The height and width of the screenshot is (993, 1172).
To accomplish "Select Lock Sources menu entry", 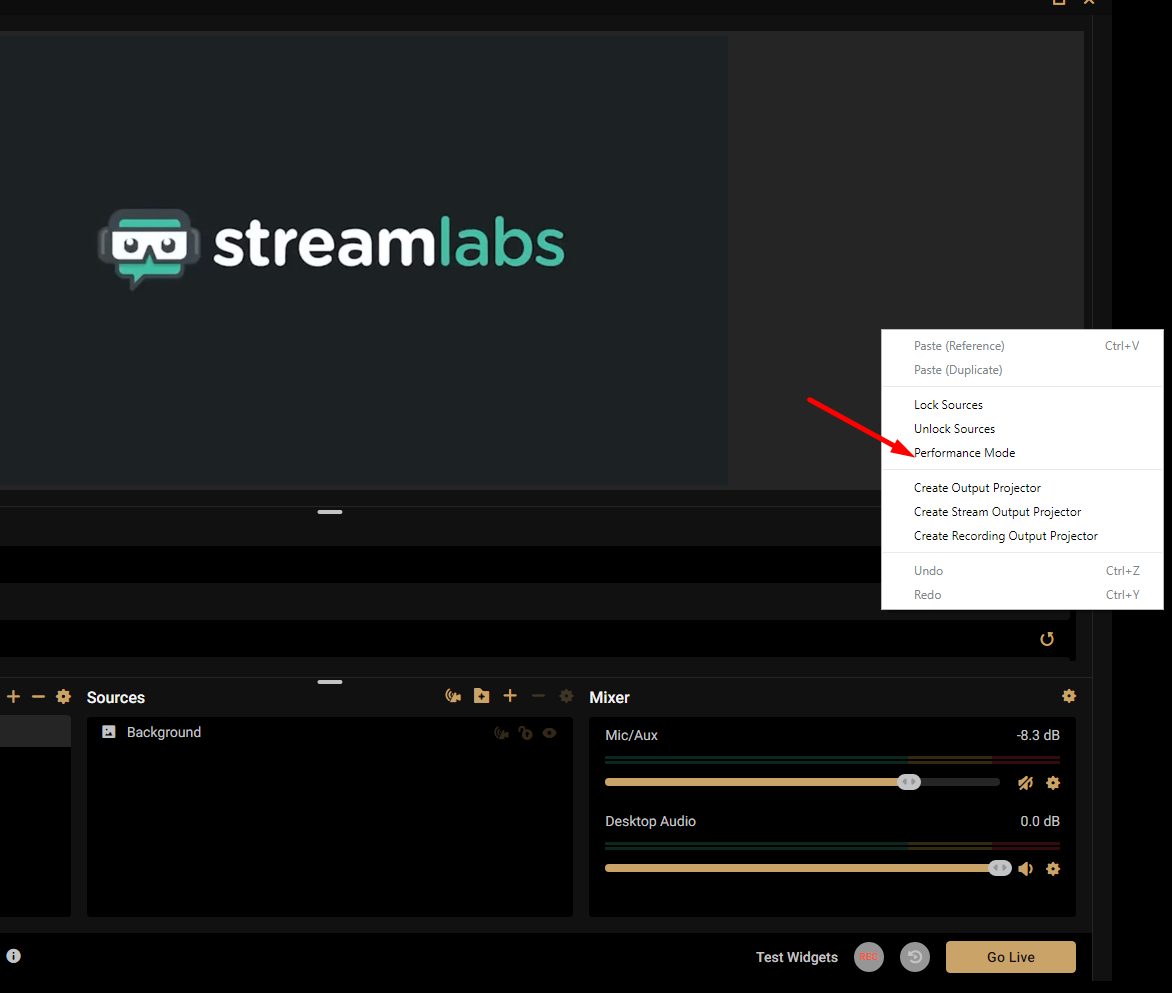I will 1022,405.
